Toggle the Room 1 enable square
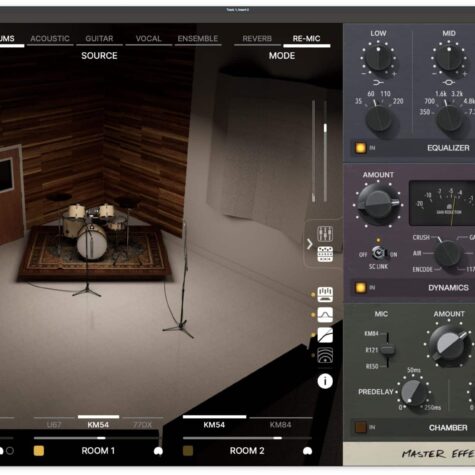 pos(39,451)
